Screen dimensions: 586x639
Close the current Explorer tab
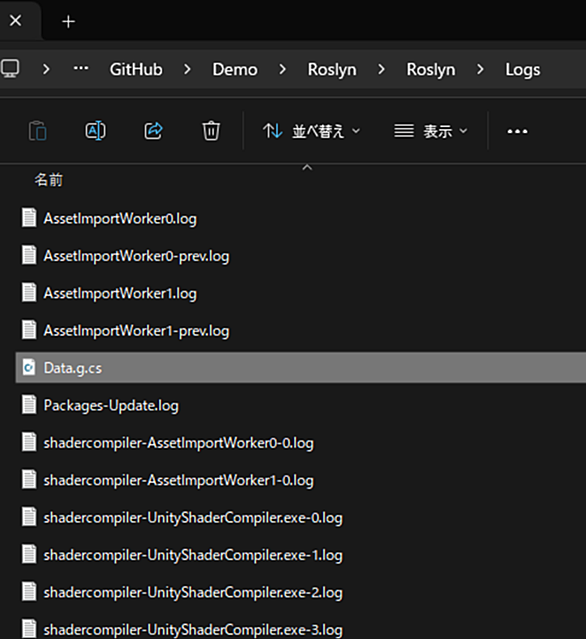click(15, 20)
